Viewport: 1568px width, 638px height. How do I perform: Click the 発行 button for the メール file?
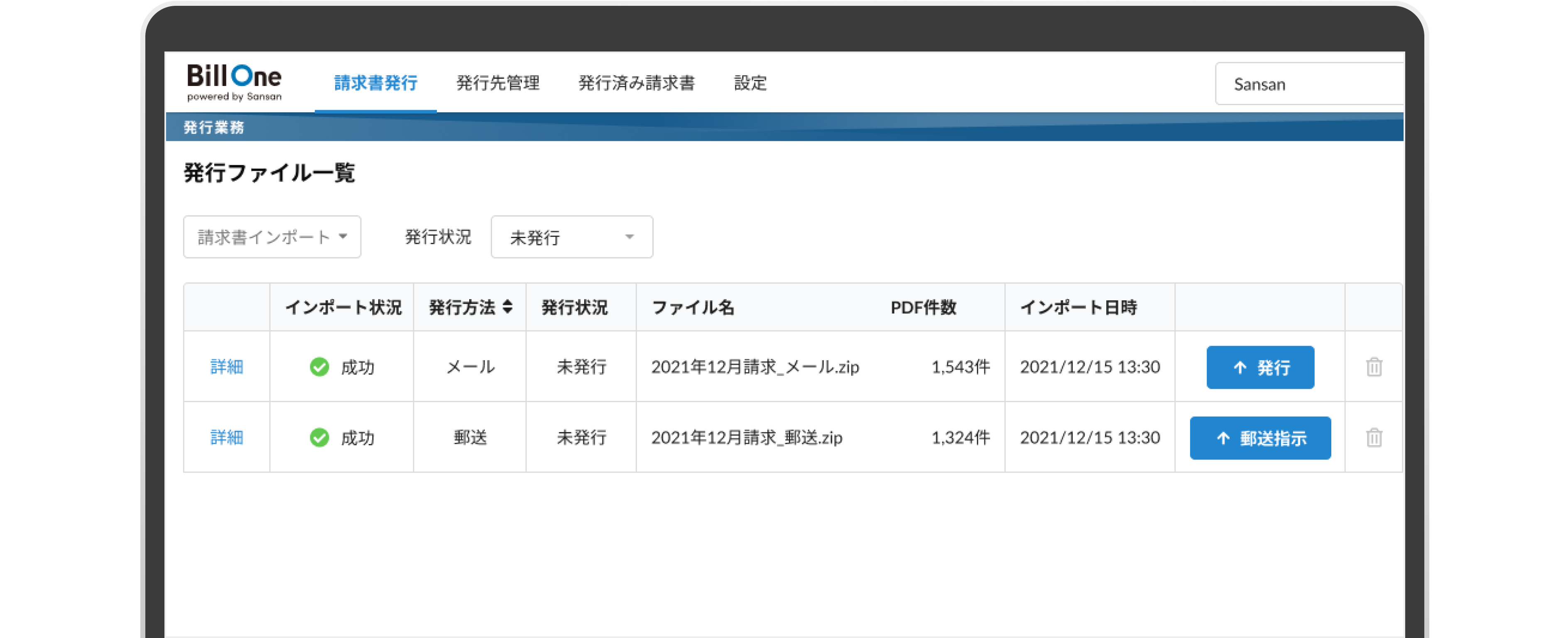pyautogui.click(x=1260, y=368)
